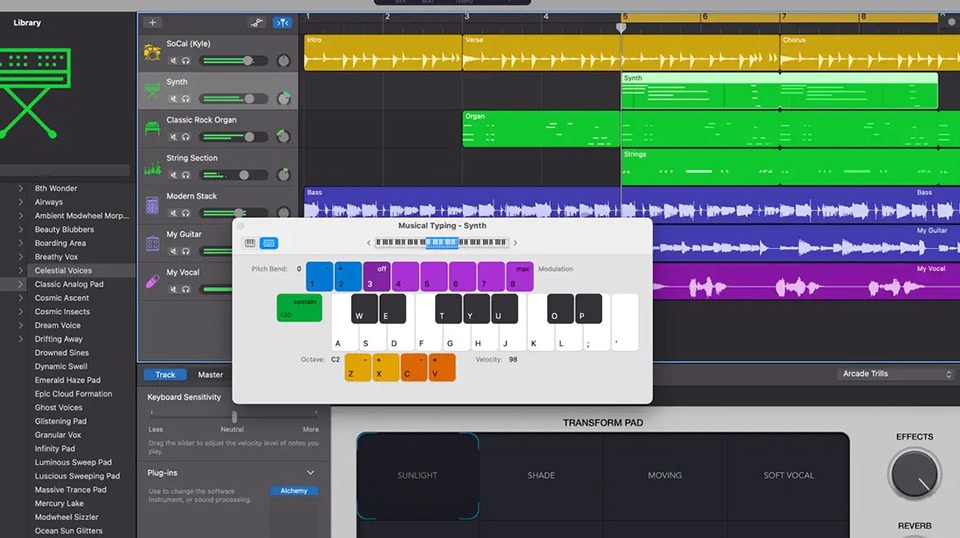
Task: Open the automation curve icon in track header
Action: pos(257,23)
